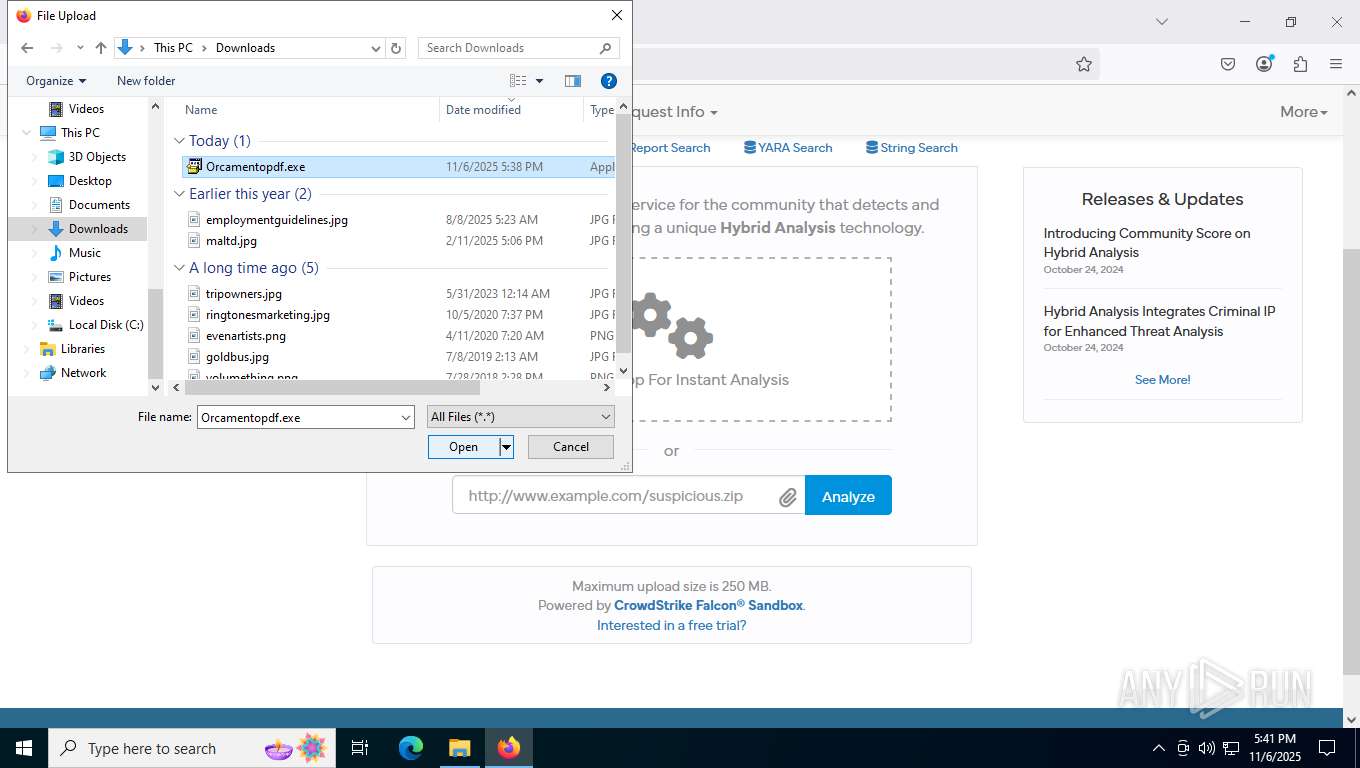Expand the address bar path dropdown

(376, 48)
